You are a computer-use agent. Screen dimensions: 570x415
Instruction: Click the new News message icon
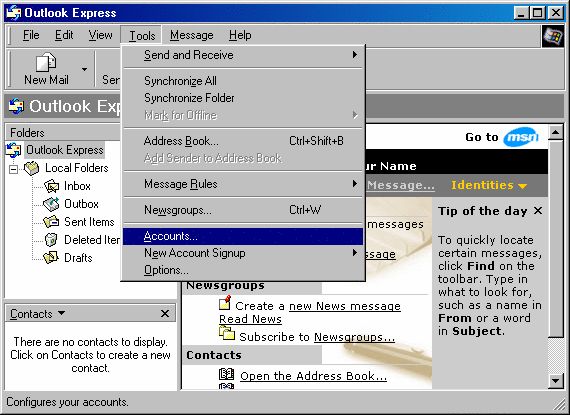pyautogui.click(x=225, y=302)
